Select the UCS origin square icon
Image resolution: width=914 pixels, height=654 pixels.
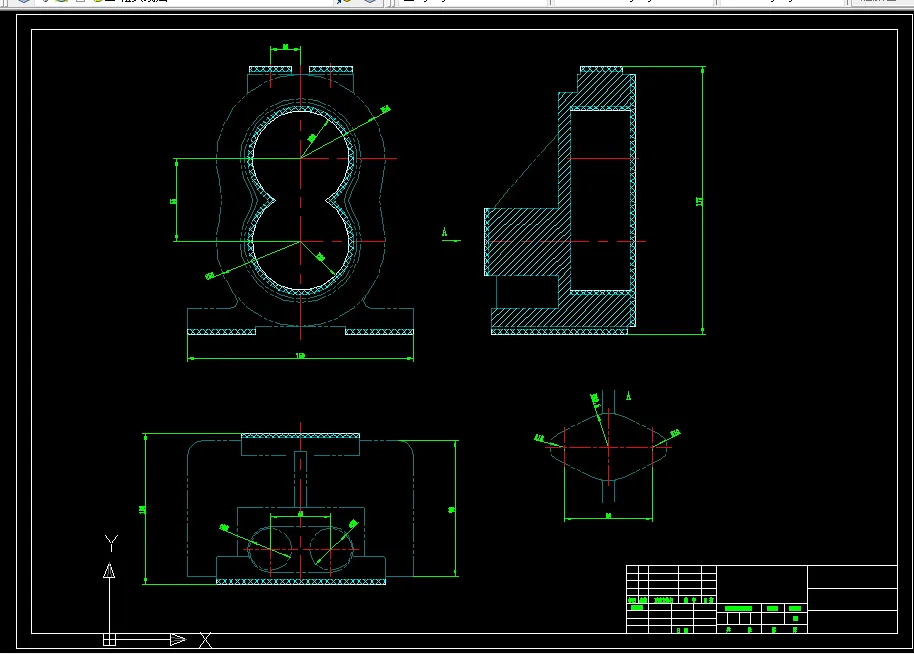tap(110, 639)
